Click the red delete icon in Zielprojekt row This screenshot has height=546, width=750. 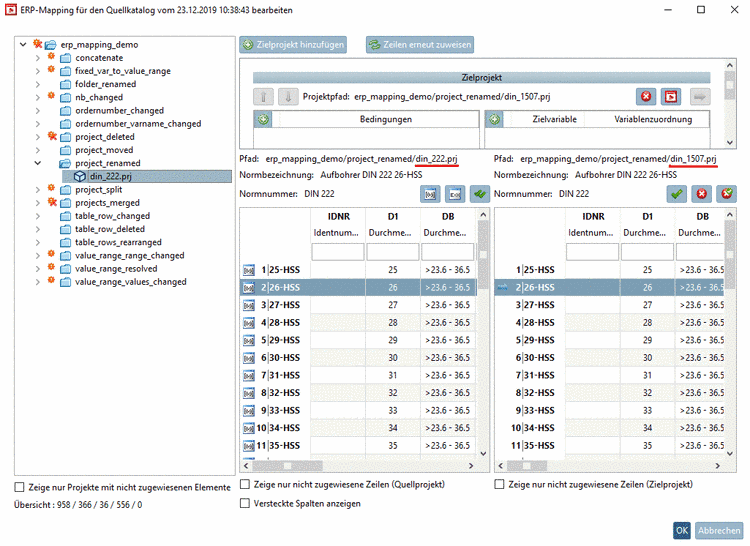(x=646, y=97)
